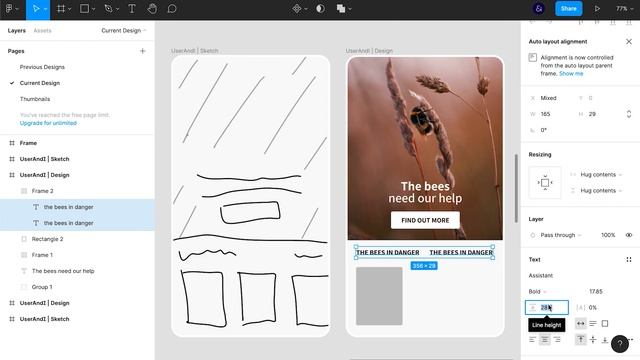This screenshot has height=360, width=640.
Task: Click the width field showing 165
Action: (x=545, y=114)
